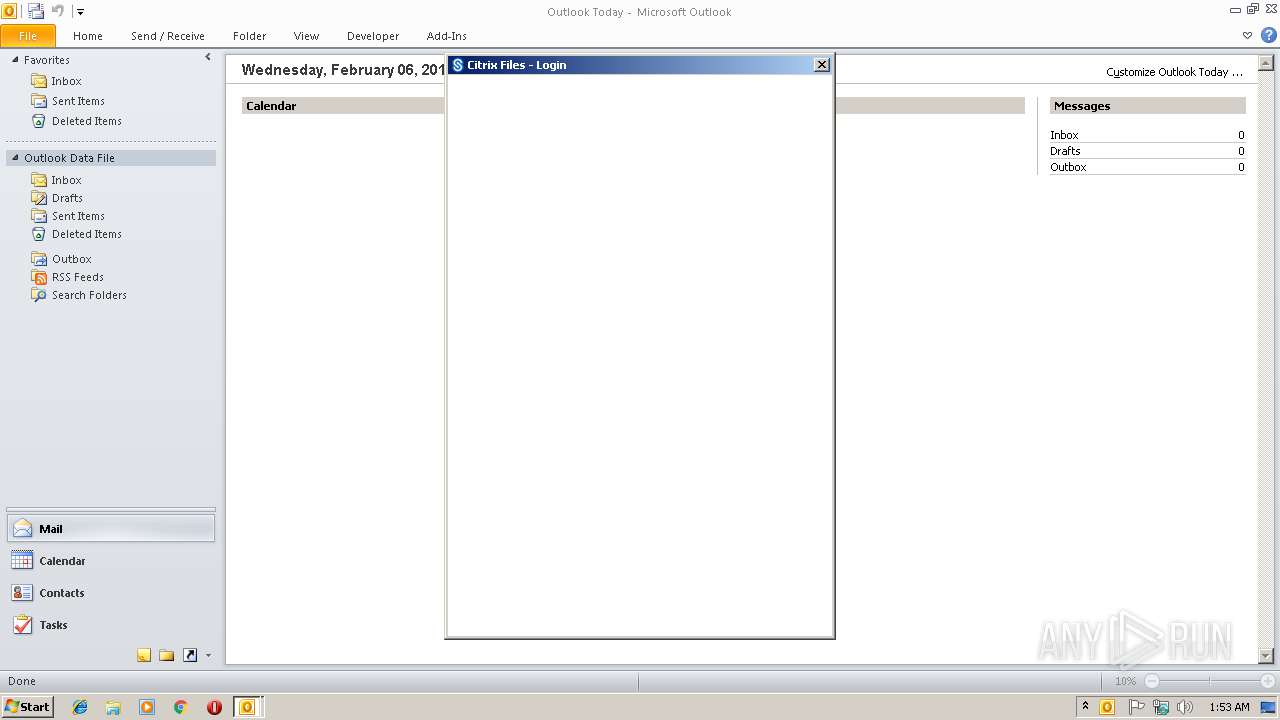Select Inbox under Outlook Data File
Image resolution: width=1280 pixels, height=720 pixels.
tap(67, 180)
